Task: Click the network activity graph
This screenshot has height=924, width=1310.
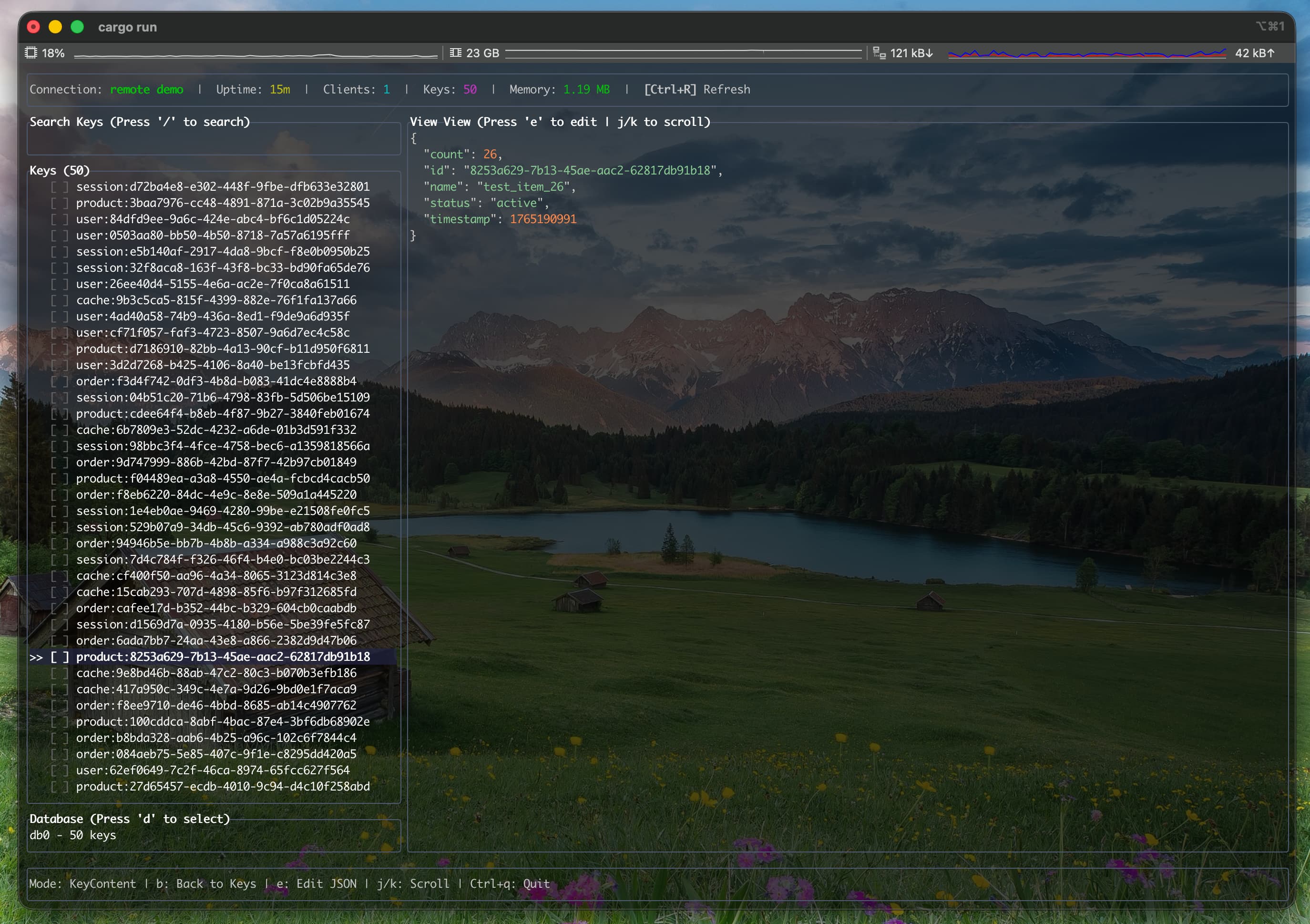Action: (x=1086, y=54)
